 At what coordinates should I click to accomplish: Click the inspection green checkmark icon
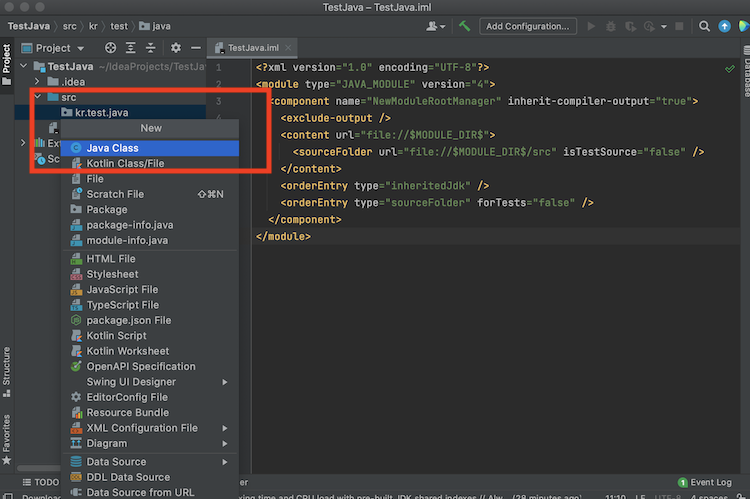click(729, 69)
